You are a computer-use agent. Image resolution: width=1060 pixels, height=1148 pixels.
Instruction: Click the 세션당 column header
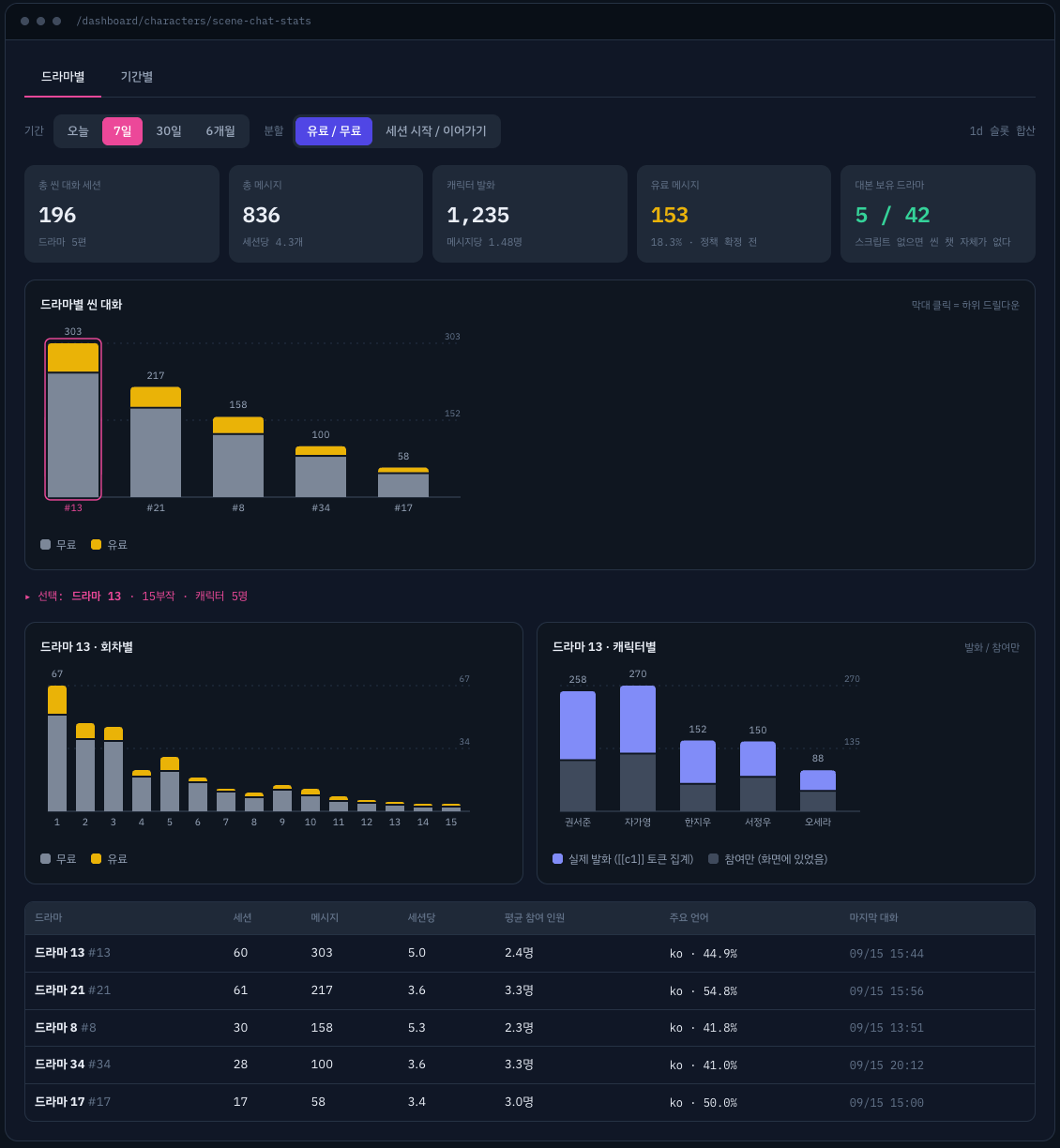[x=421, y=918]
